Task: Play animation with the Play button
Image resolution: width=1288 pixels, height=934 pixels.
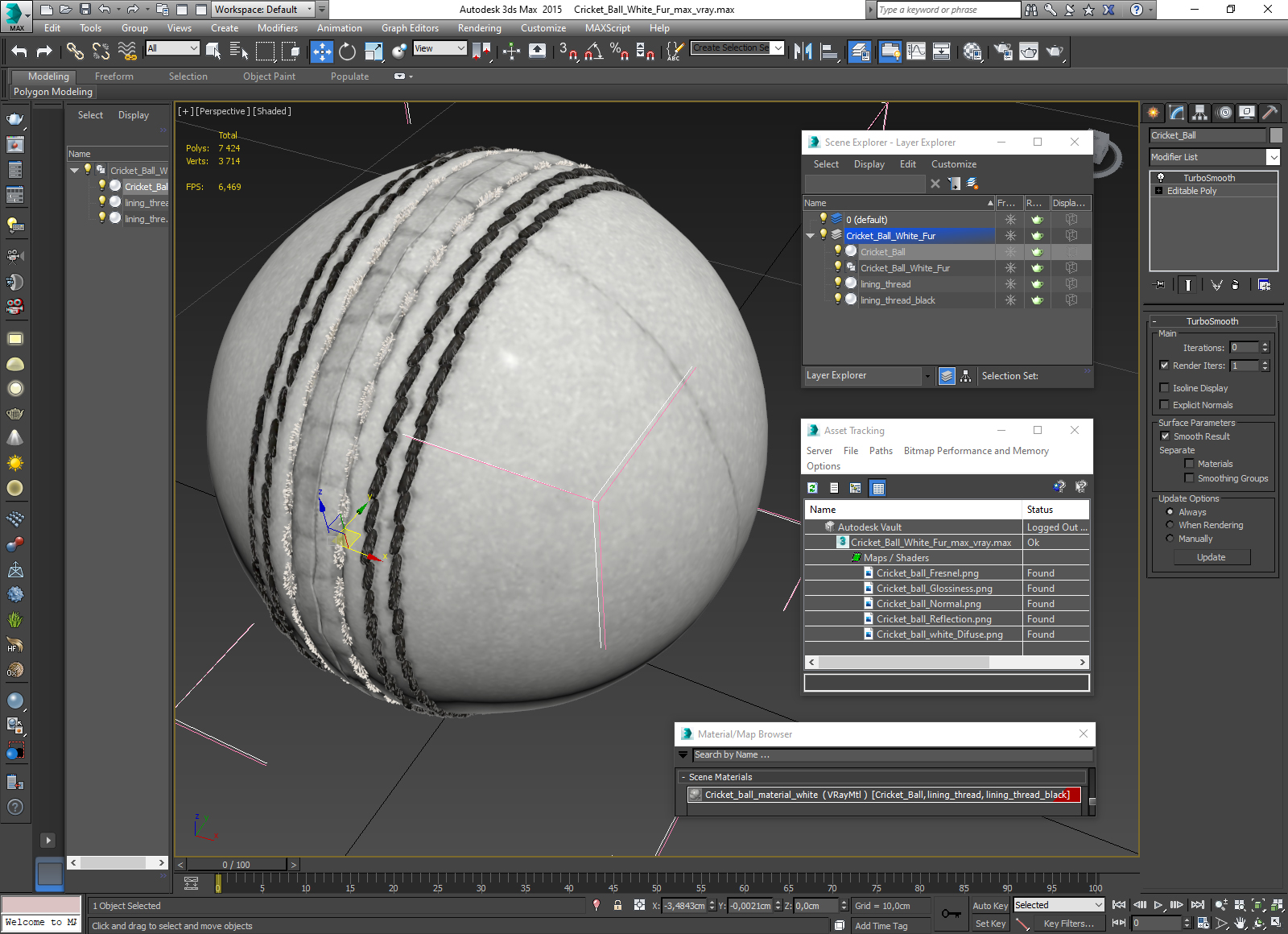Action: coord(1158,905)
